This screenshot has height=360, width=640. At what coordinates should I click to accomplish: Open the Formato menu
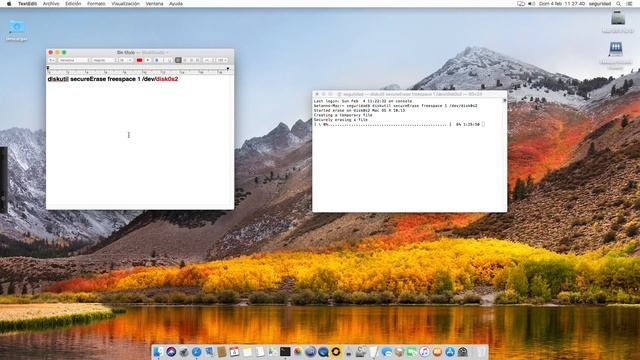(96, 4)
